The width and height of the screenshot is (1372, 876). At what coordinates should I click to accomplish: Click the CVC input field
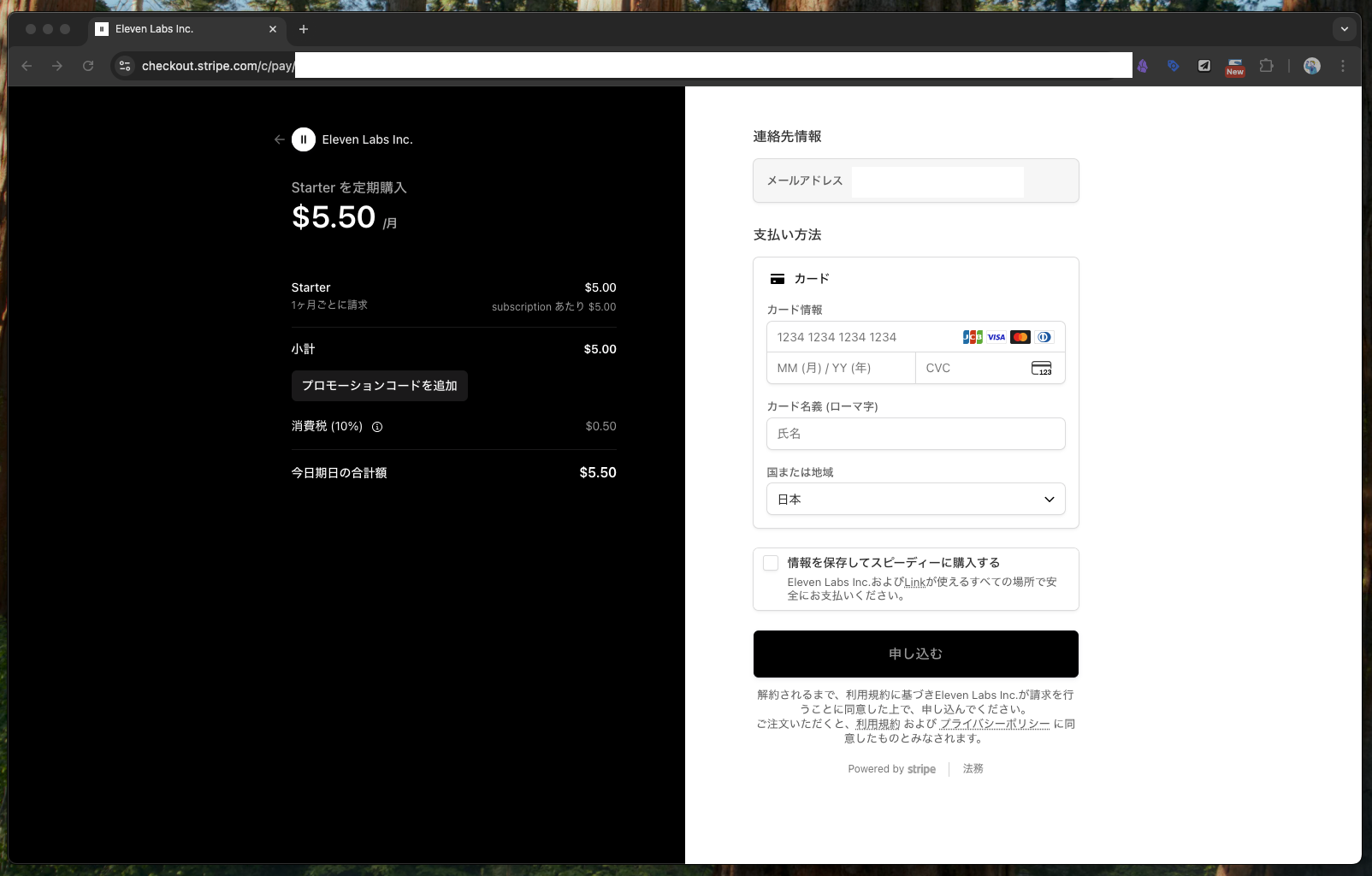click(975, 368)
